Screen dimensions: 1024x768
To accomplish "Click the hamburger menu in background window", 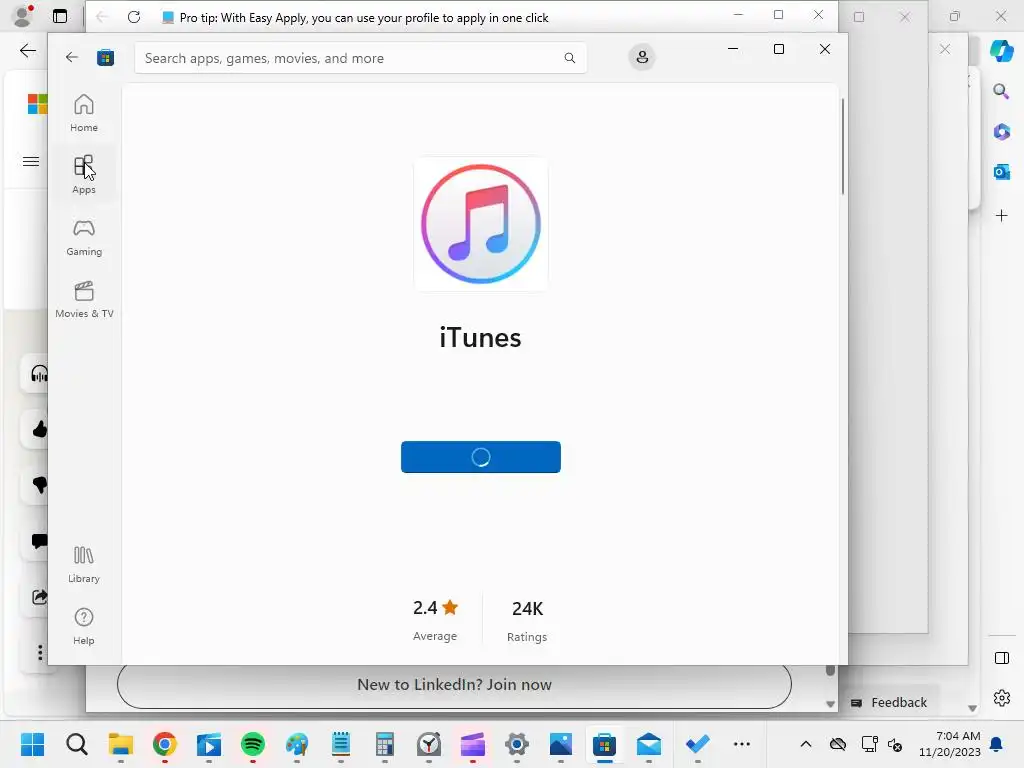I will 31,161.
